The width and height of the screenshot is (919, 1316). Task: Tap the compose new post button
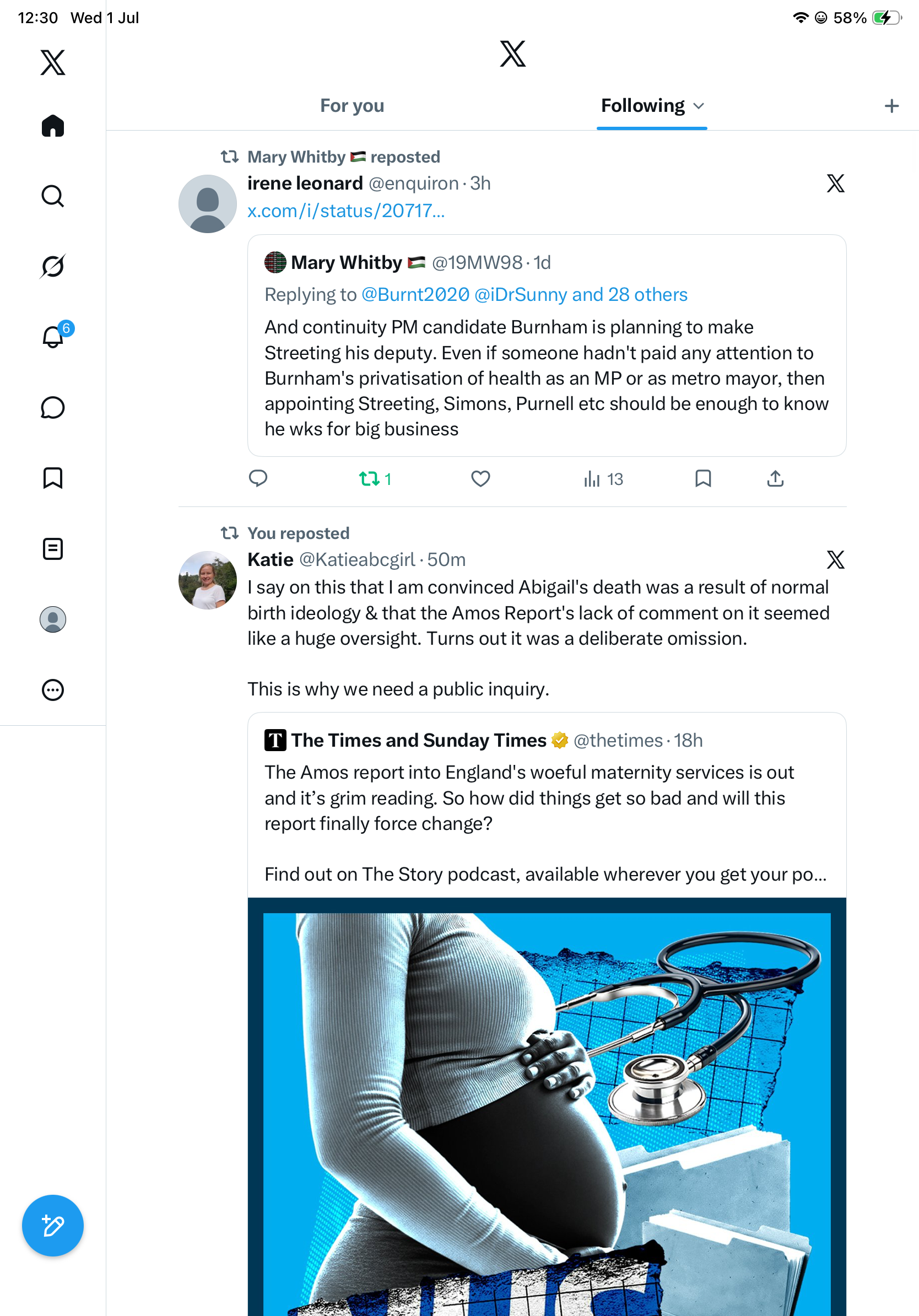pyautogui.click(x=53, y=1226)
